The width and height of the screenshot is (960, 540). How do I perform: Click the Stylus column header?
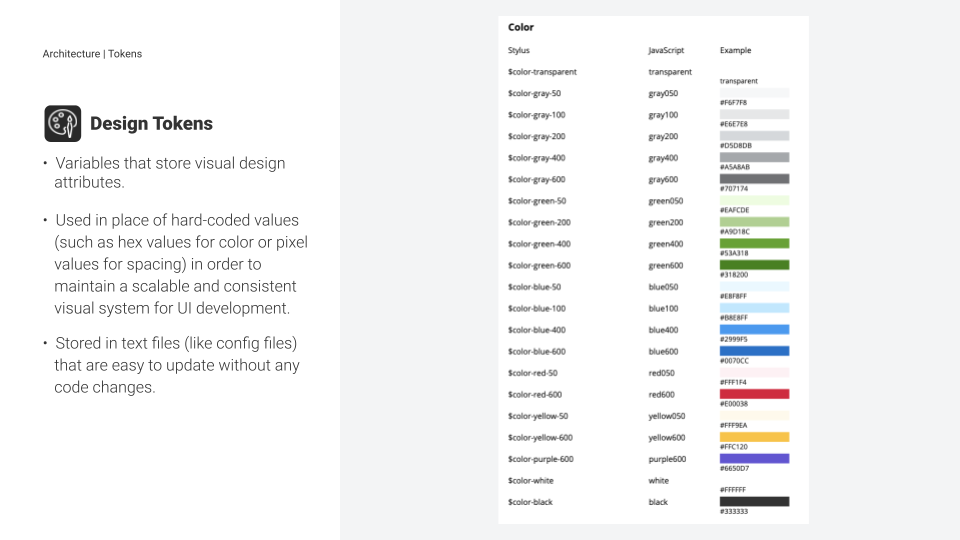pyautogui.click(x=519, y=50)
